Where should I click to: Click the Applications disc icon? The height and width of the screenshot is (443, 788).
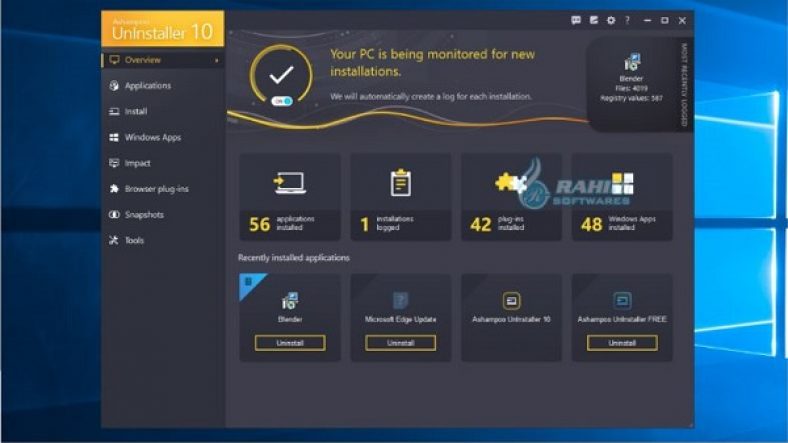pyautogui.click(x=114, y=86)
